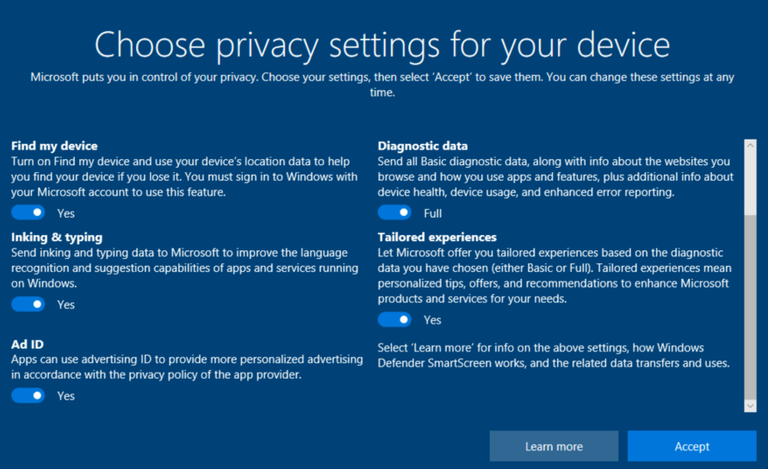This screenshot has height=469, width=768.
Task: Click the scrollbar down arrow
Action: click(750, 406)
